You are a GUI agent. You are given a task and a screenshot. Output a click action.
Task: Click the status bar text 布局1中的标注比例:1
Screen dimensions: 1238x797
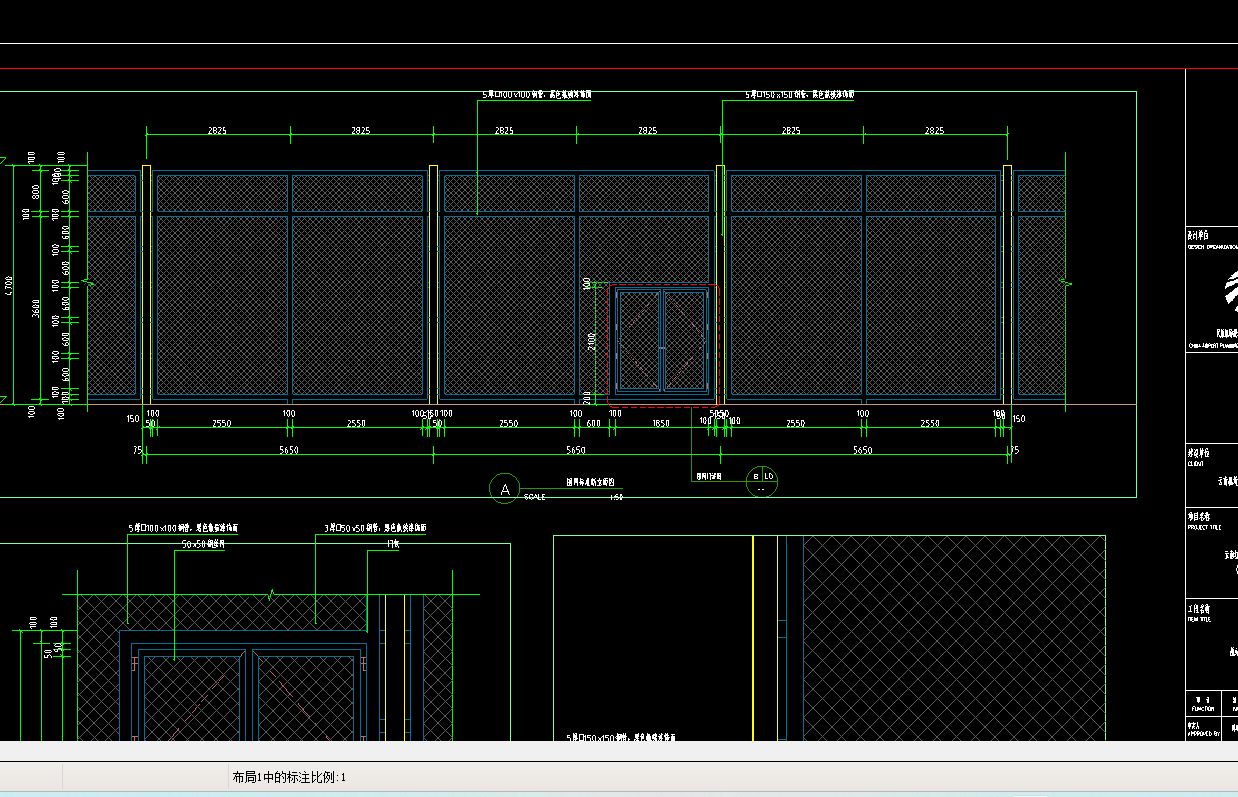289,777
